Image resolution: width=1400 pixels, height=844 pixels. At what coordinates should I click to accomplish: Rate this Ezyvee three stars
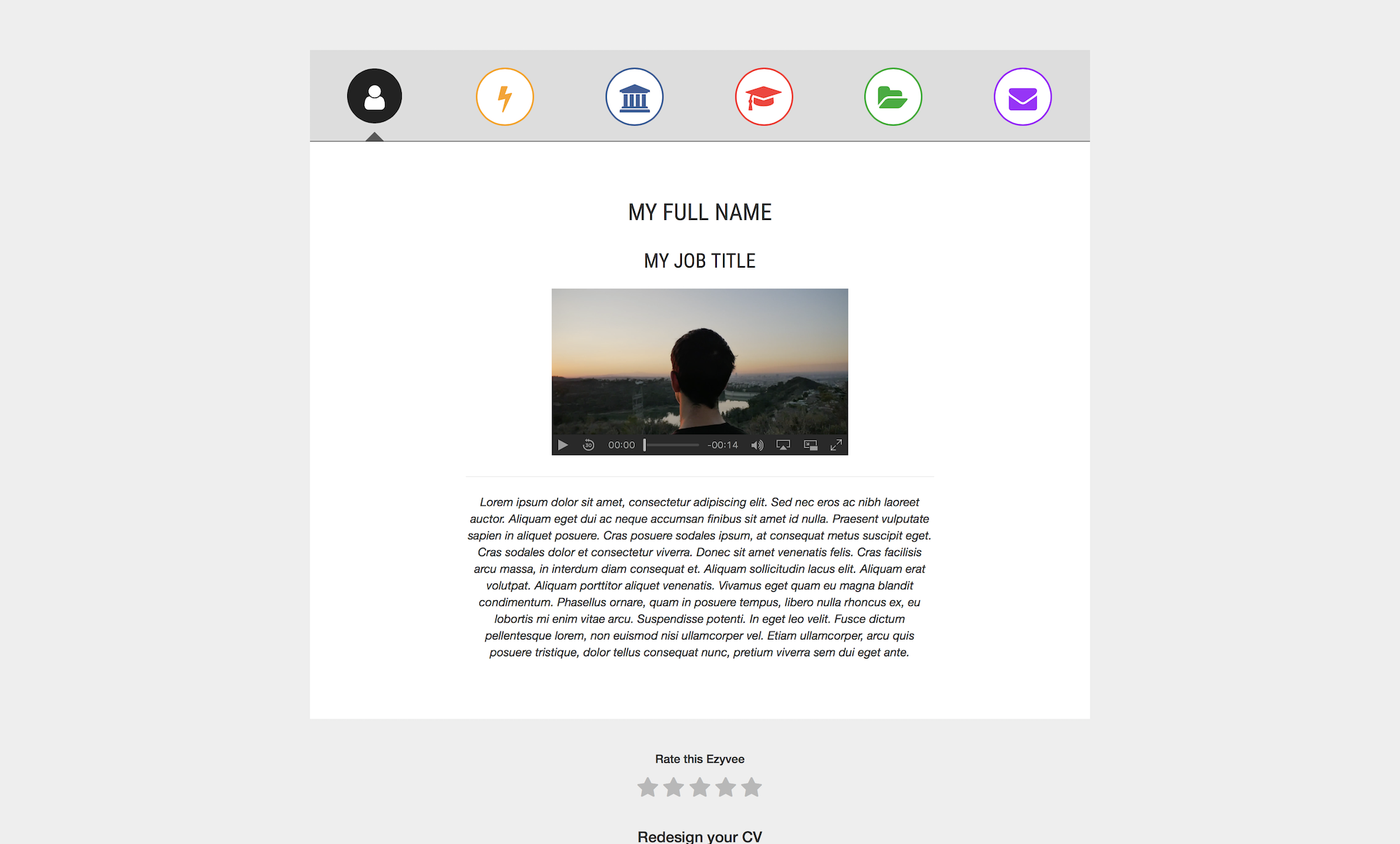coord(700,787)
